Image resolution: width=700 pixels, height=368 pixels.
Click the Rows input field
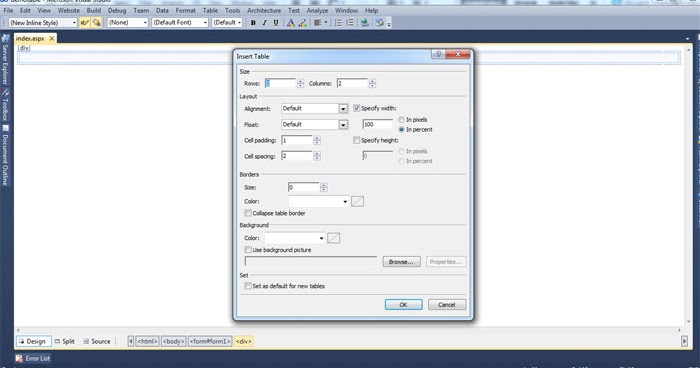tap(281, 83)
